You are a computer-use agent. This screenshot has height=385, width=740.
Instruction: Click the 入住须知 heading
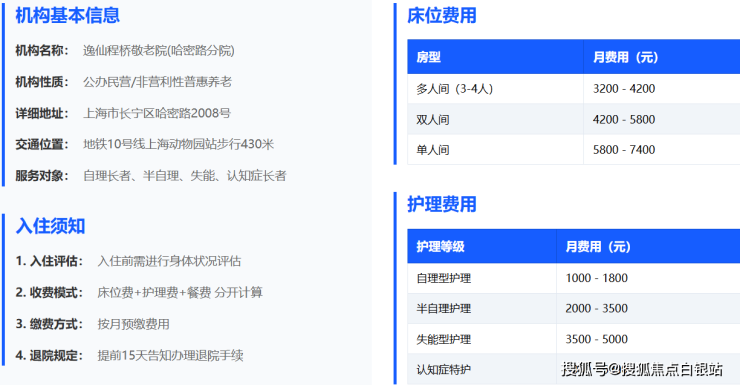click(x=50, y=226)
